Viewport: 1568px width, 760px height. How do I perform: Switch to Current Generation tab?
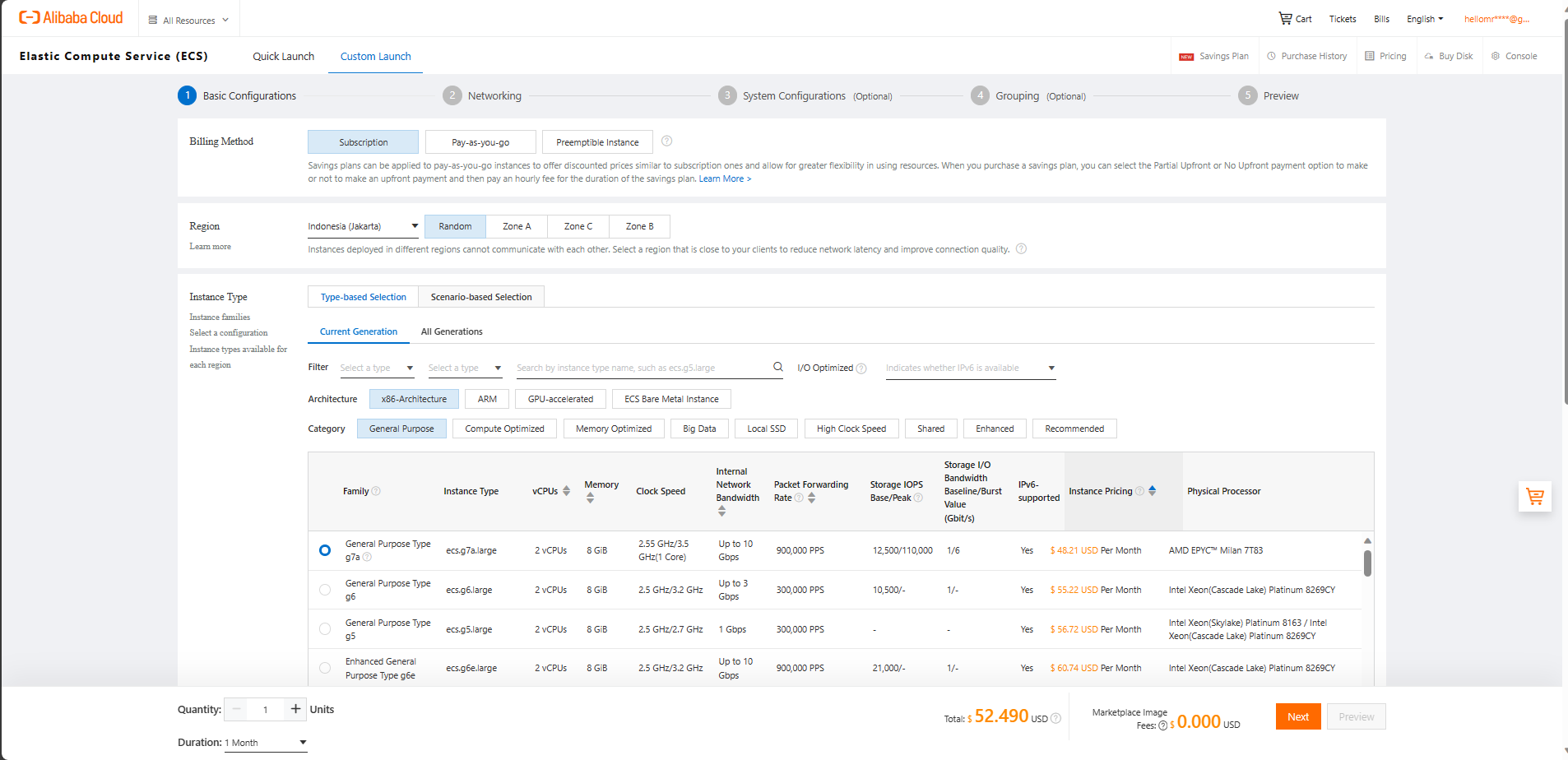(x=359, y=331)
